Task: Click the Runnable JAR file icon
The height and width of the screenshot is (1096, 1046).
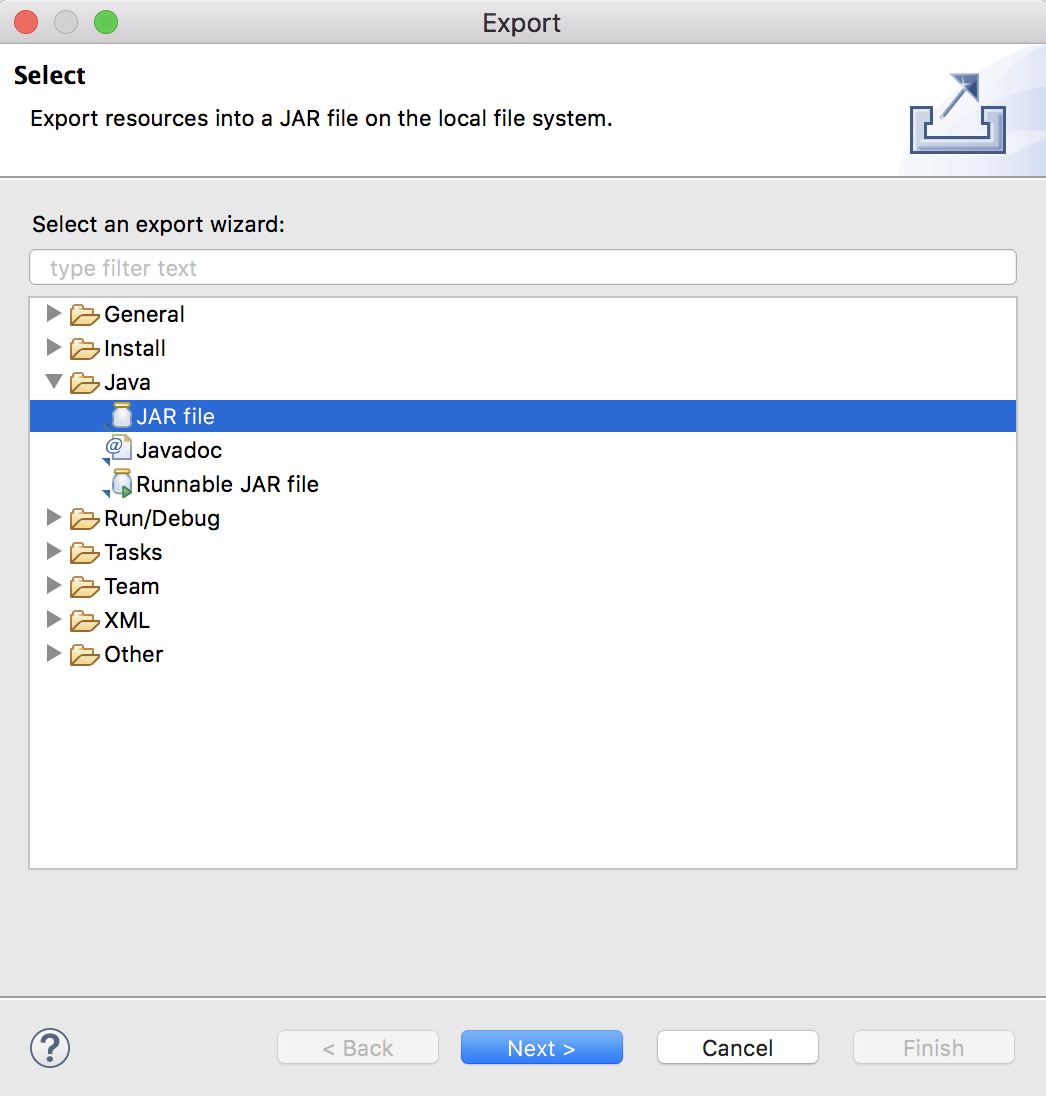Action: 121,484
